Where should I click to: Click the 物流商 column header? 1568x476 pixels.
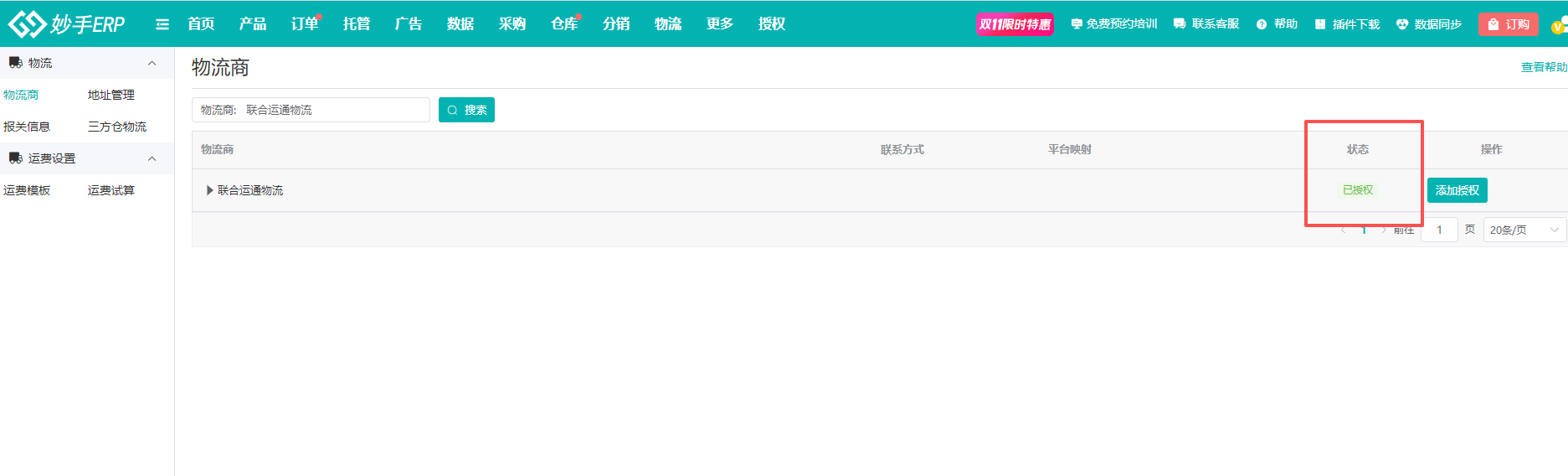pyautogui.click(x=217, y=149)
